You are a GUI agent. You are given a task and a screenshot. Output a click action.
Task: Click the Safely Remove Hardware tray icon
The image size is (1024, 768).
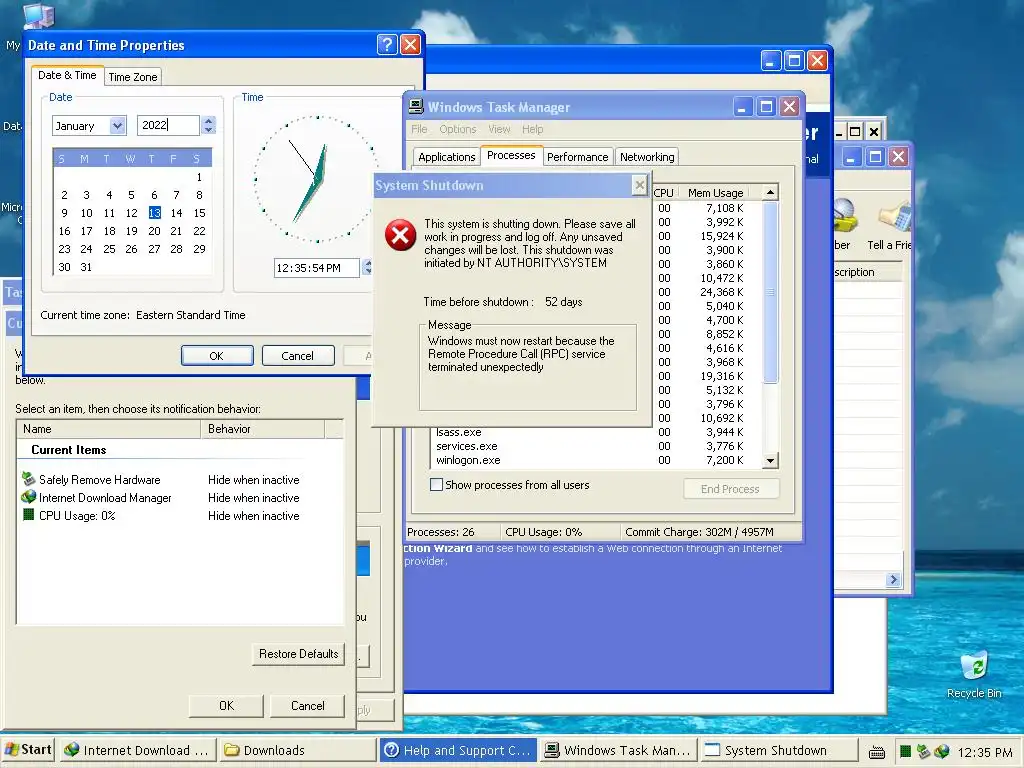[923, 751]
